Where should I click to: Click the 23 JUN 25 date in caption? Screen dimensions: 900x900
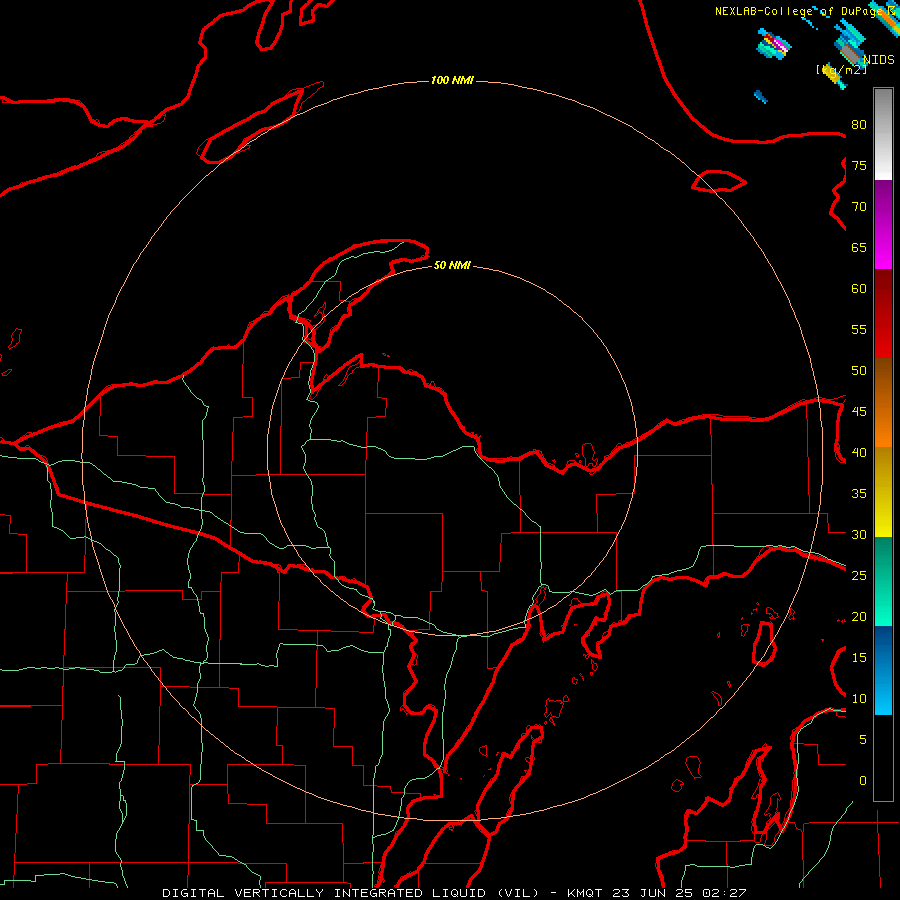(654, 893)
